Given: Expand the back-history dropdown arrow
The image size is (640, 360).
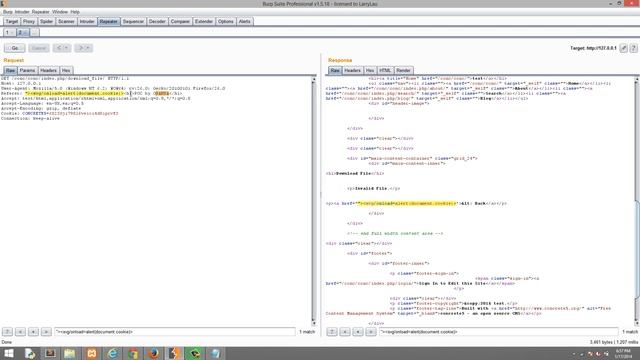Looking at the screenshot, I should (x=67, y=48).
